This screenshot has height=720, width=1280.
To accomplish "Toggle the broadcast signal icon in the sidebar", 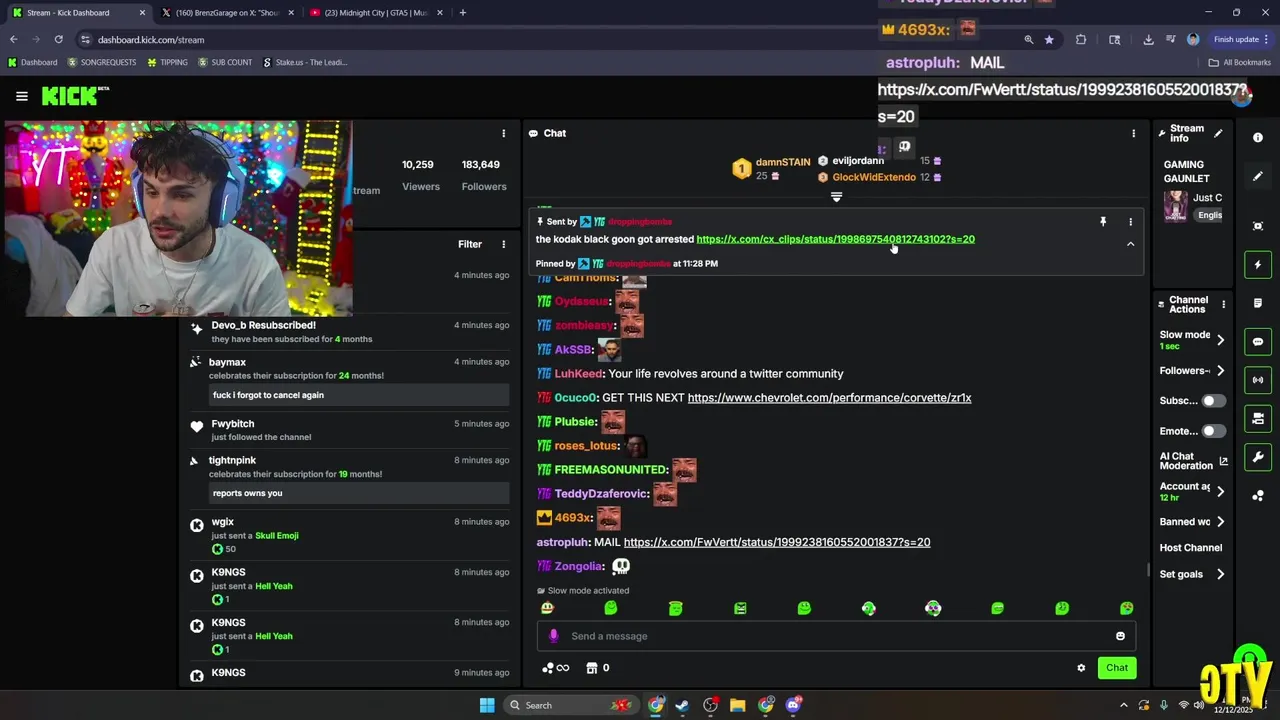I will (x=1258, y=380).
